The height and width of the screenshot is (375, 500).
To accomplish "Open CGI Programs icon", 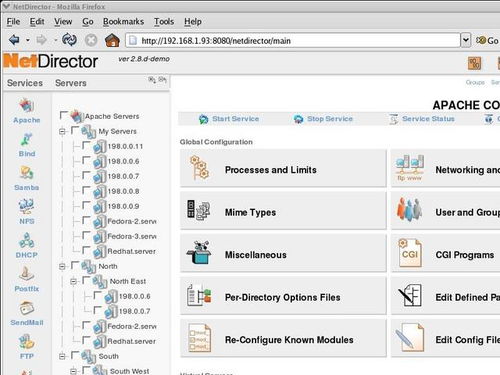I will [x=410, y=252].
